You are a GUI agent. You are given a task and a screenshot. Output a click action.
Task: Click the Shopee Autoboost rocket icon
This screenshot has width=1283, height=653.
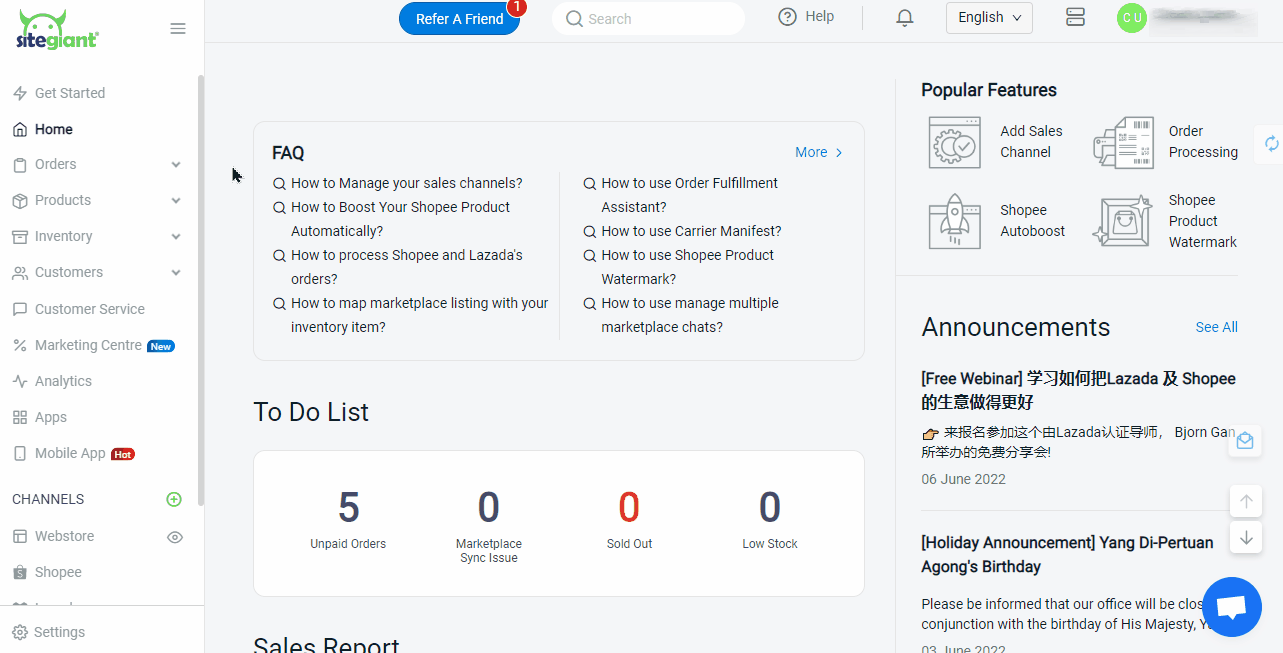954,221
